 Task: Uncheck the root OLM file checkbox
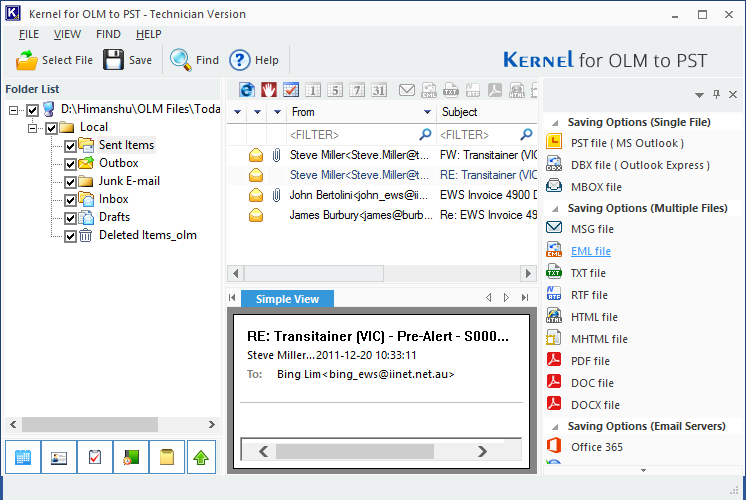pyautogui.click(x=32, y=110)
